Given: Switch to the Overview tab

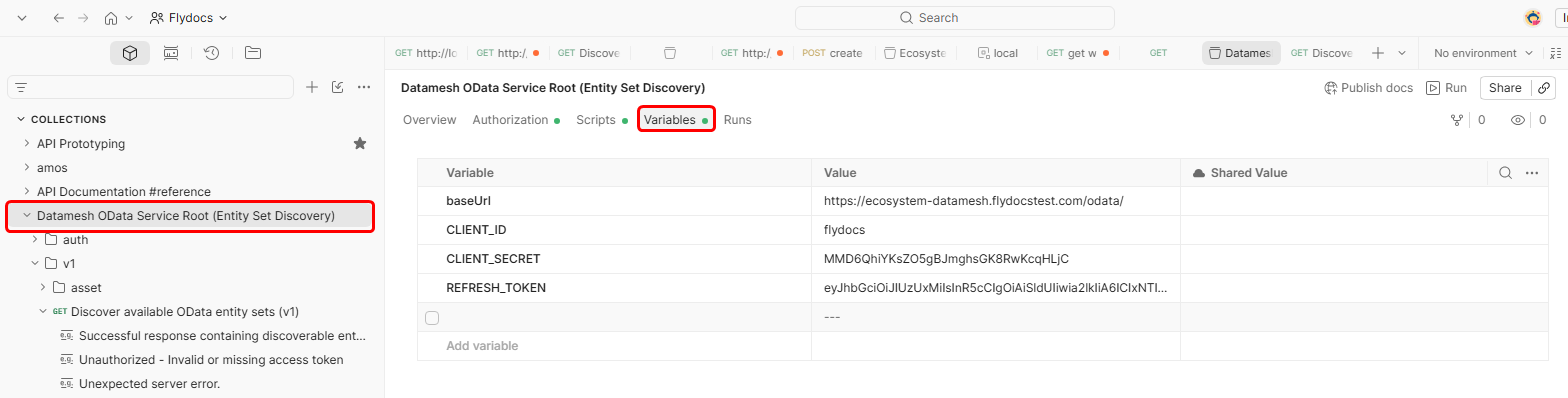Looking at the screenshot, I should coord(429,120).
